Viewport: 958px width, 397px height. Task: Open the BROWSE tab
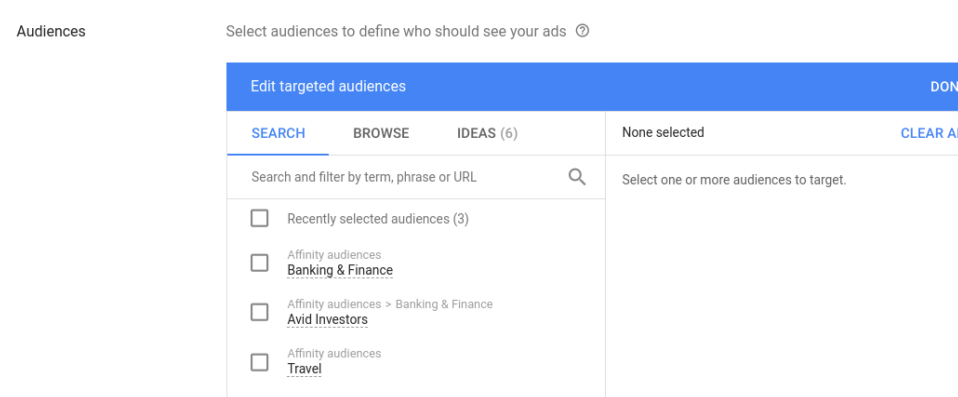coord(381,133)
